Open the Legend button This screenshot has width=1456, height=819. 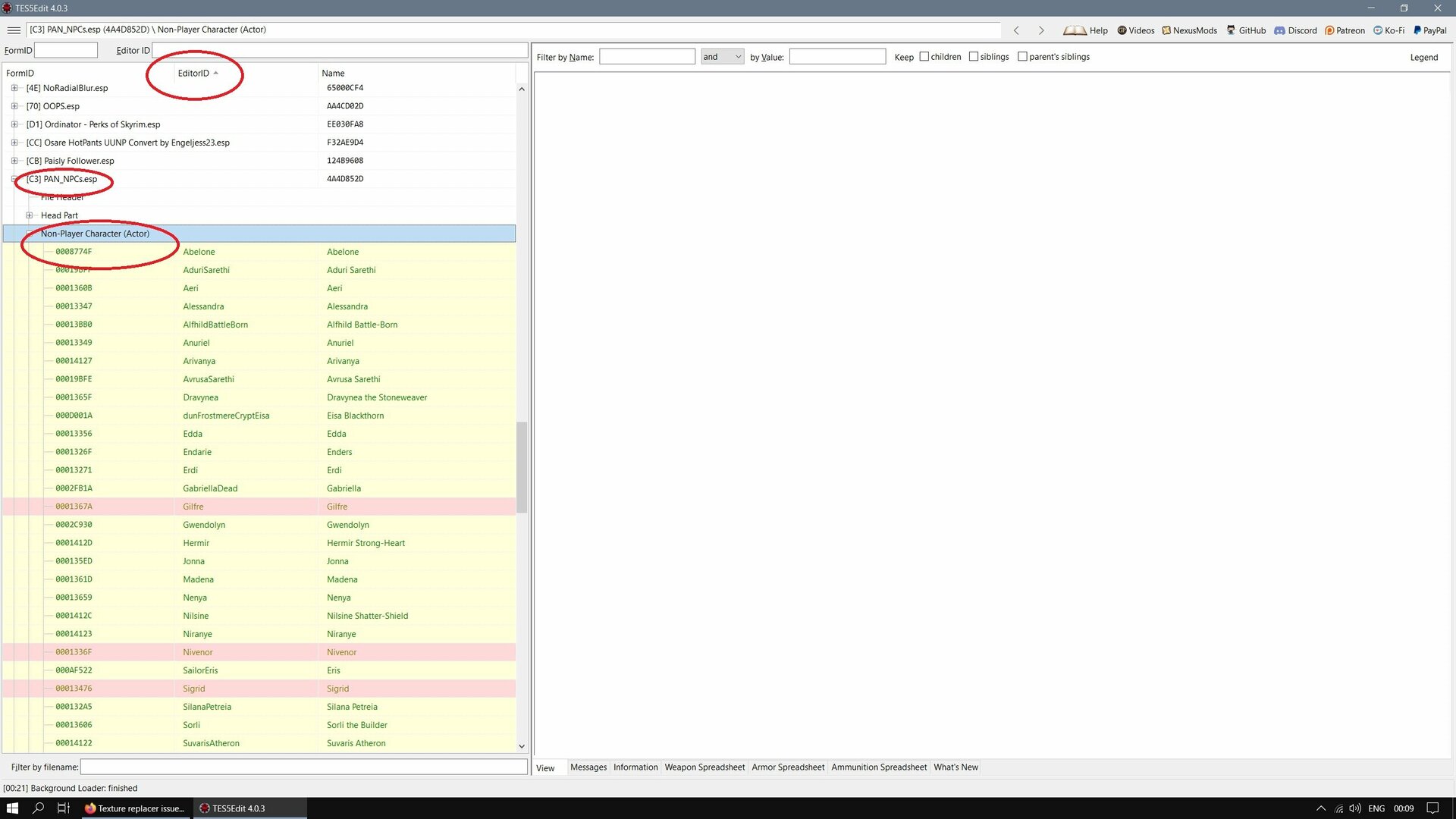(1423, 57)
